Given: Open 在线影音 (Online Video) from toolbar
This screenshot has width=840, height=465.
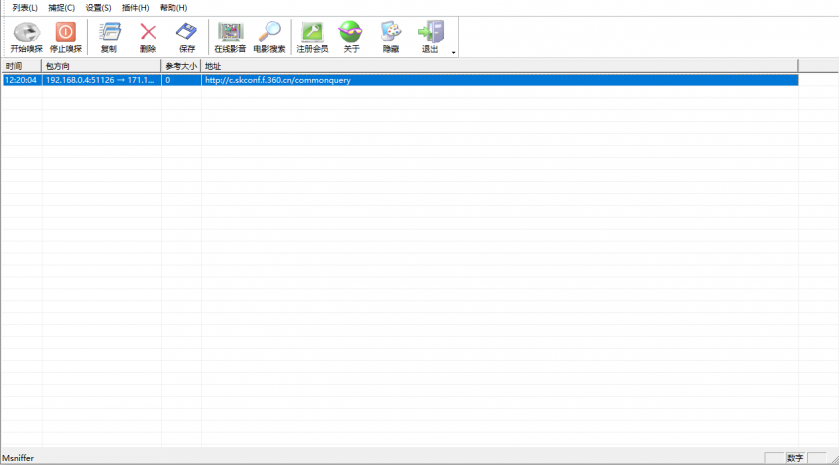Looking at the screenshot, I should coord(230,37).
